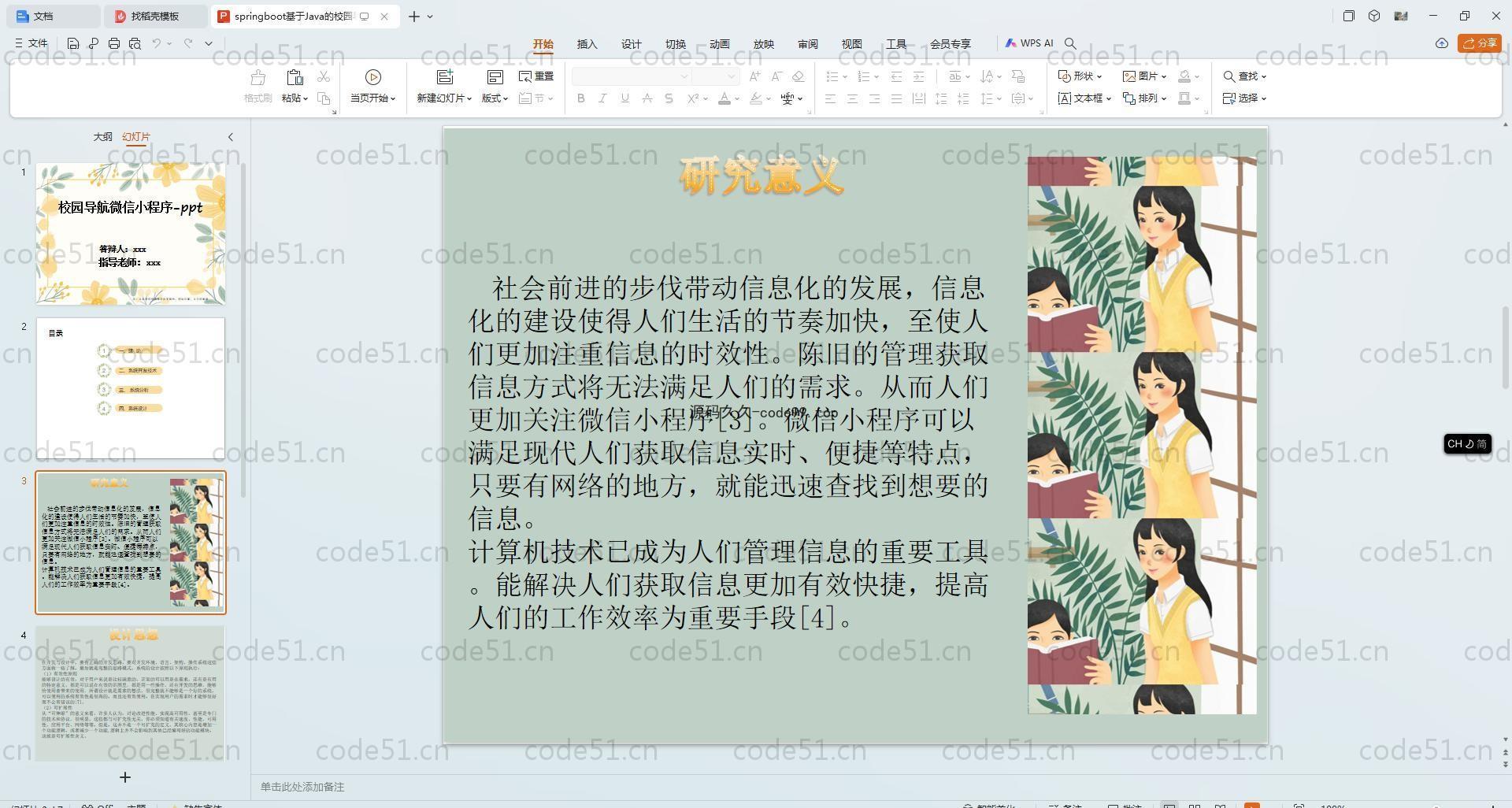Toggle Italic formatting
Screen dimensions: 1512x808
(x=602, y=98)
